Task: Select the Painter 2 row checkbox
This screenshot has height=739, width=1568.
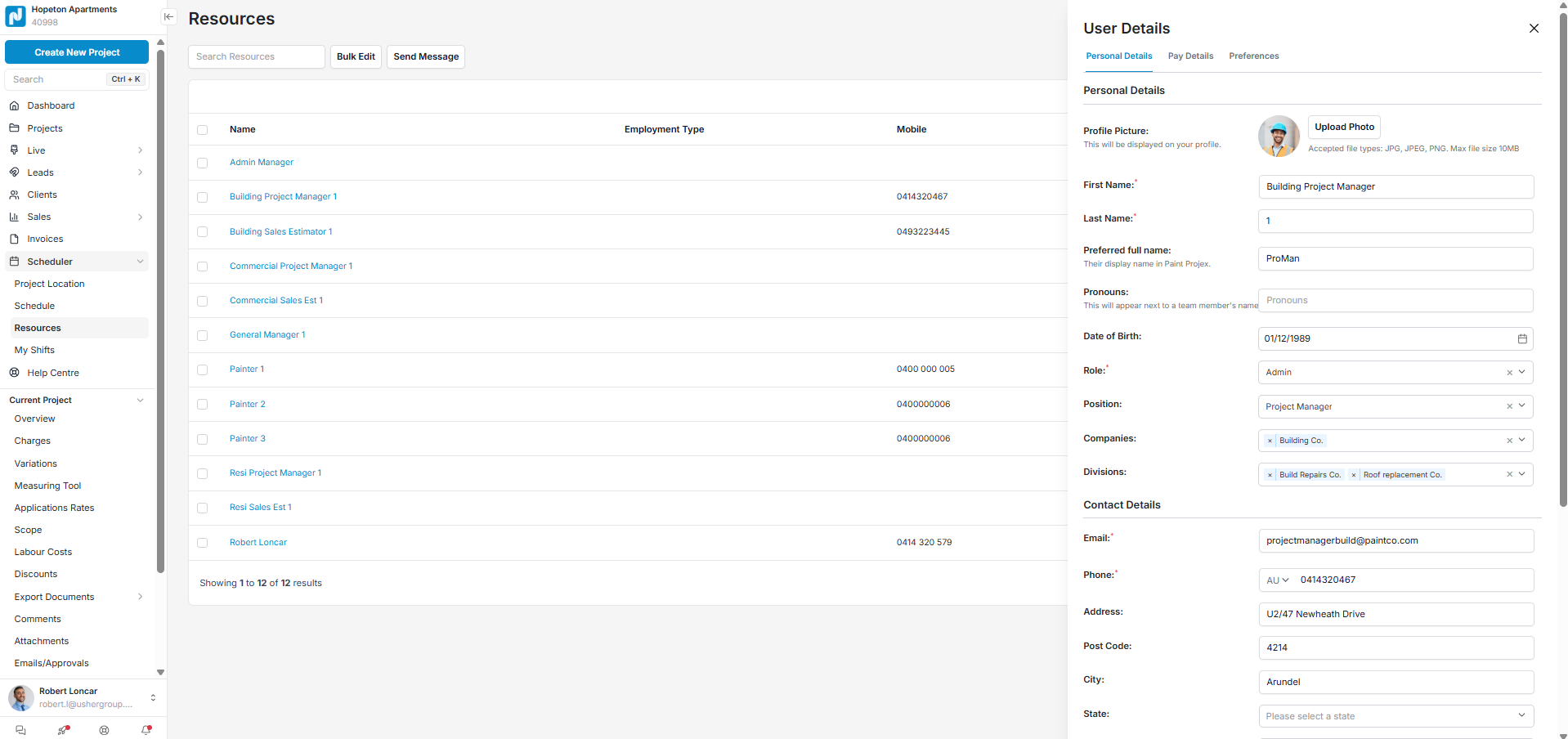Action: click(x=203, y=405)
